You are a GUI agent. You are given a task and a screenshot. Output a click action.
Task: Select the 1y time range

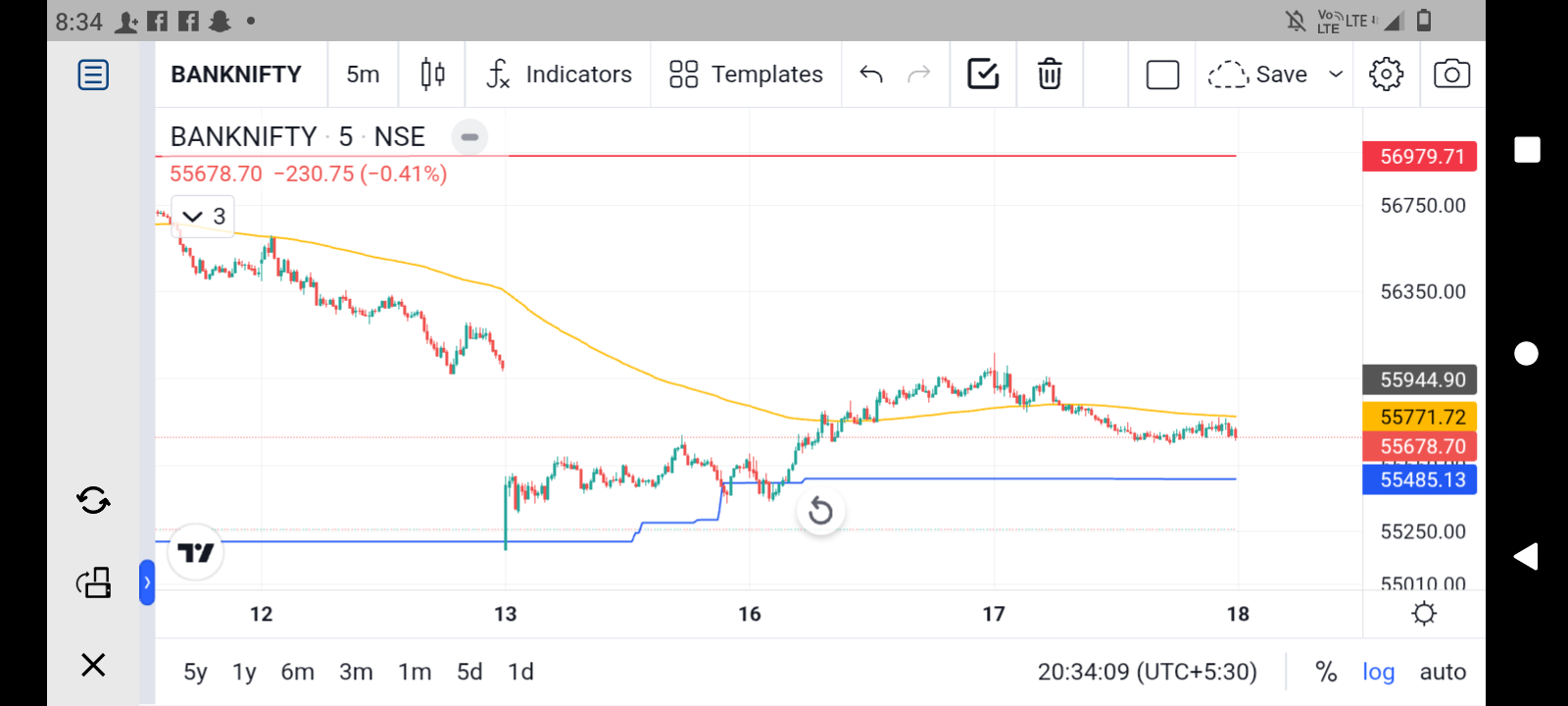244,672
